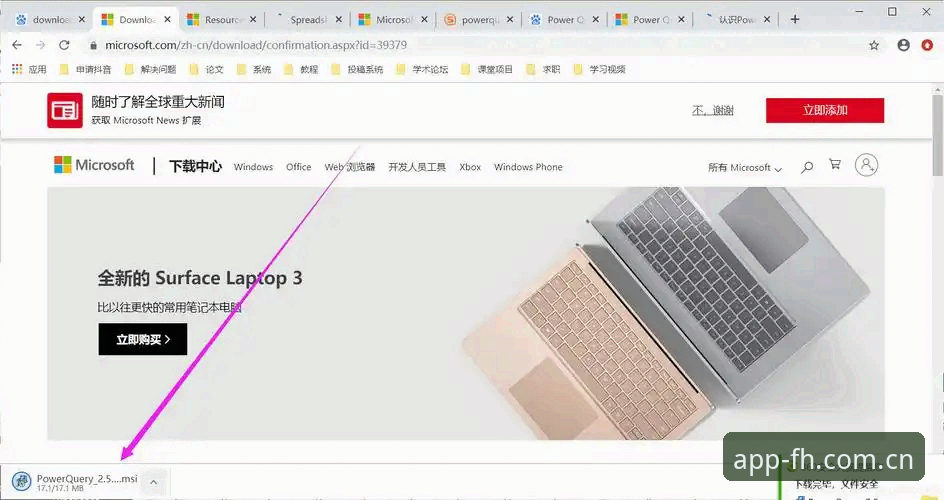Go back using the browser back arrow
The width and height of the screenshot is (944, 500).
coord(17,45)
